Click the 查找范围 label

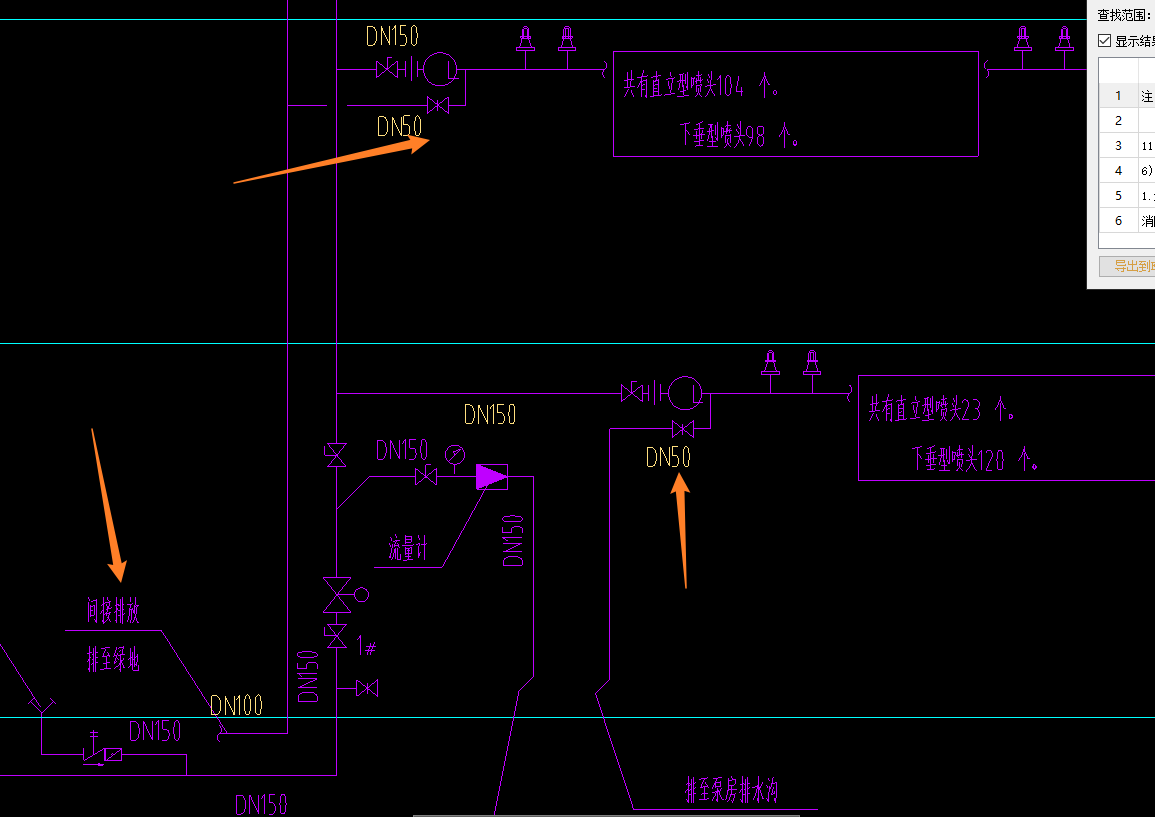pyautogui.click(x=1124, y=15)
